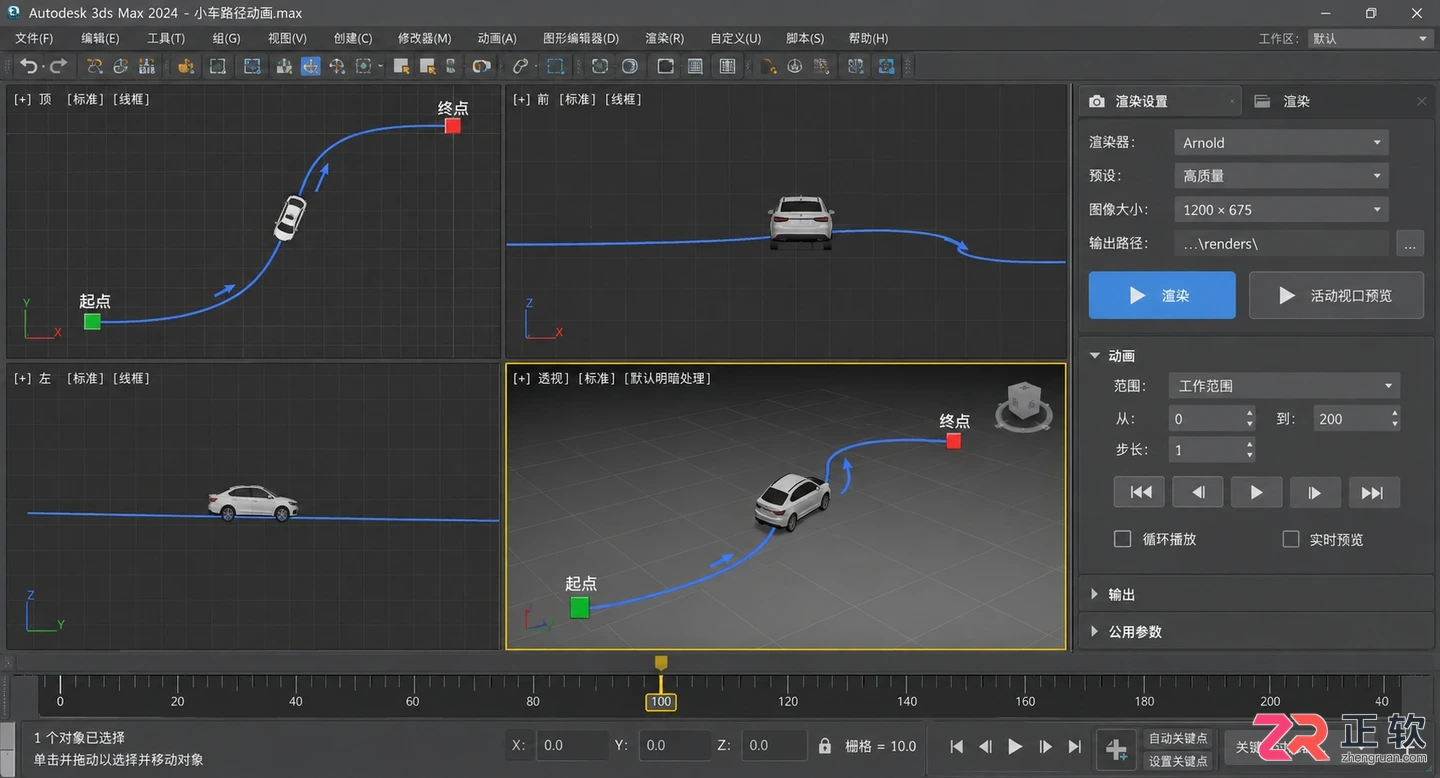Click the frame 100 time slider marker
Viewport: 1440px width, 778px height.
pyautogui.click(x=660, y=702)
